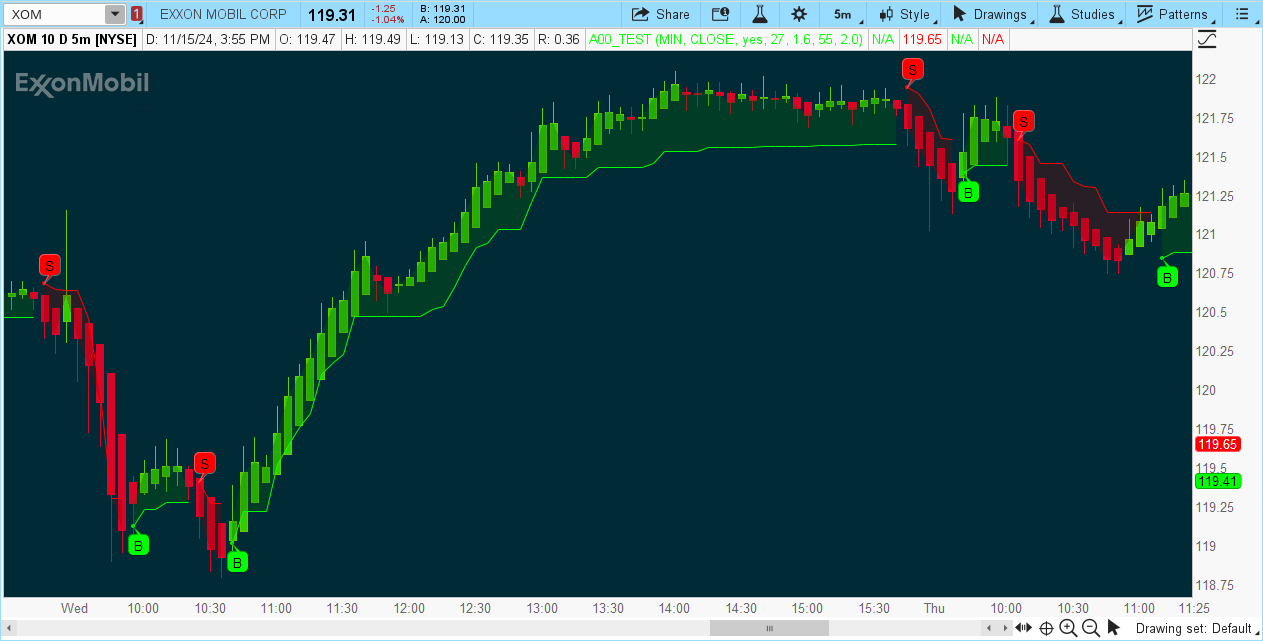Screen dimensions: 1263x641
Task: Click the 120.25 price axis label
Action: pyautogui.click(x=1215, y=351)
